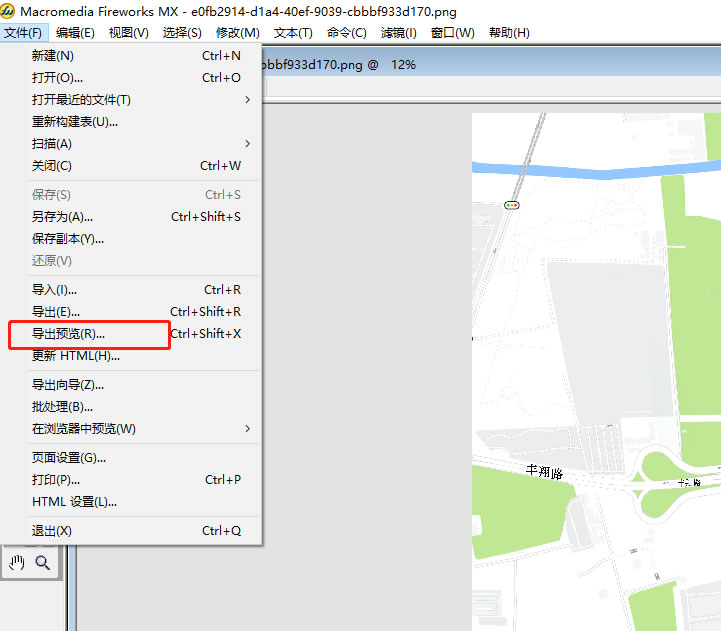Click 另存为(A)... menu entry

(62, 217)
